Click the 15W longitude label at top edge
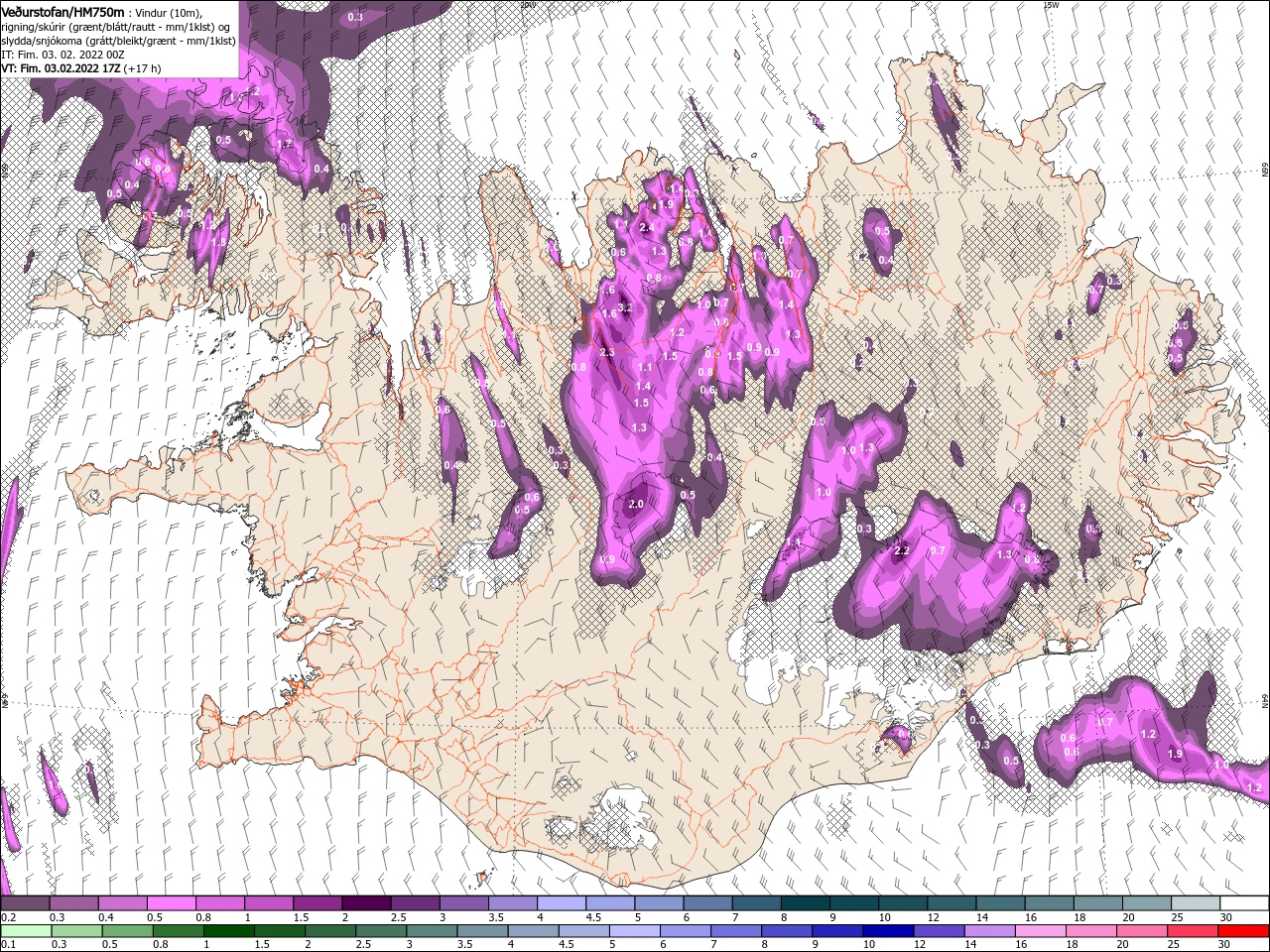The height and width of the screenshot is (952, 1270). coord(1051,4)
